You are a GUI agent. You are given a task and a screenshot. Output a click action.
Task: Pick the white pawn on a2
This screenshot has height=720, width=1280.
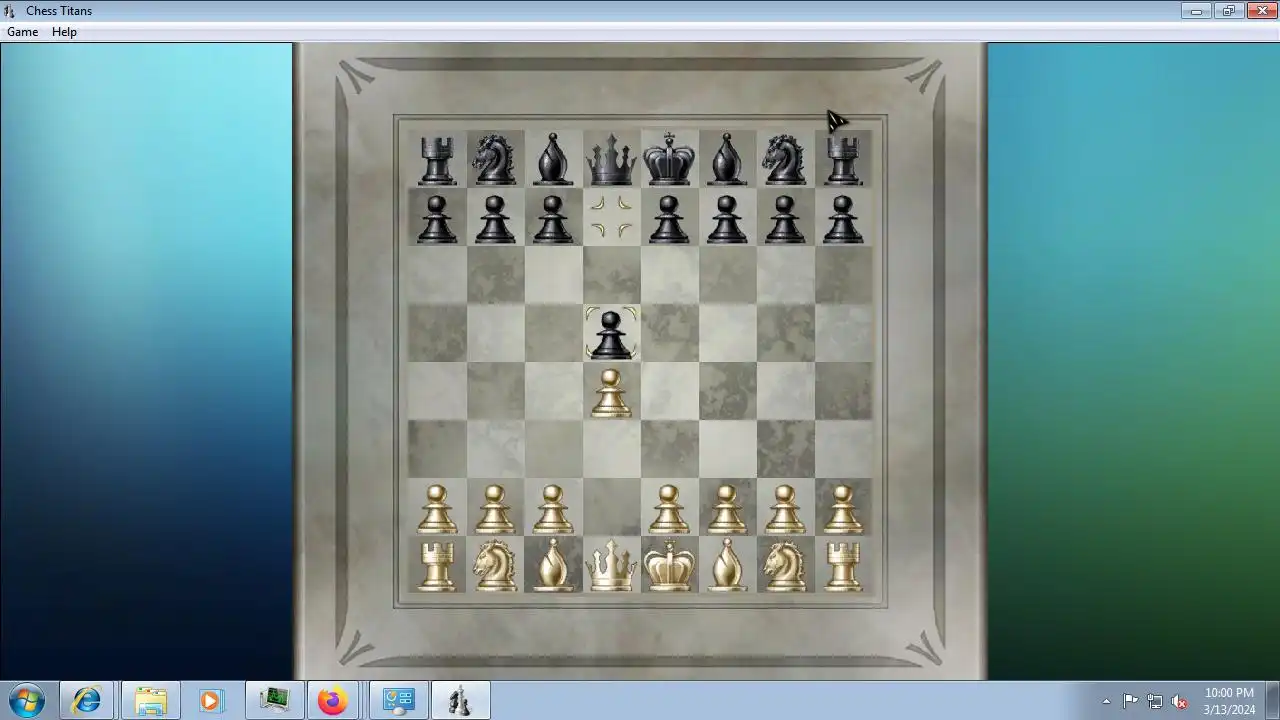click(x=437, y=509)
